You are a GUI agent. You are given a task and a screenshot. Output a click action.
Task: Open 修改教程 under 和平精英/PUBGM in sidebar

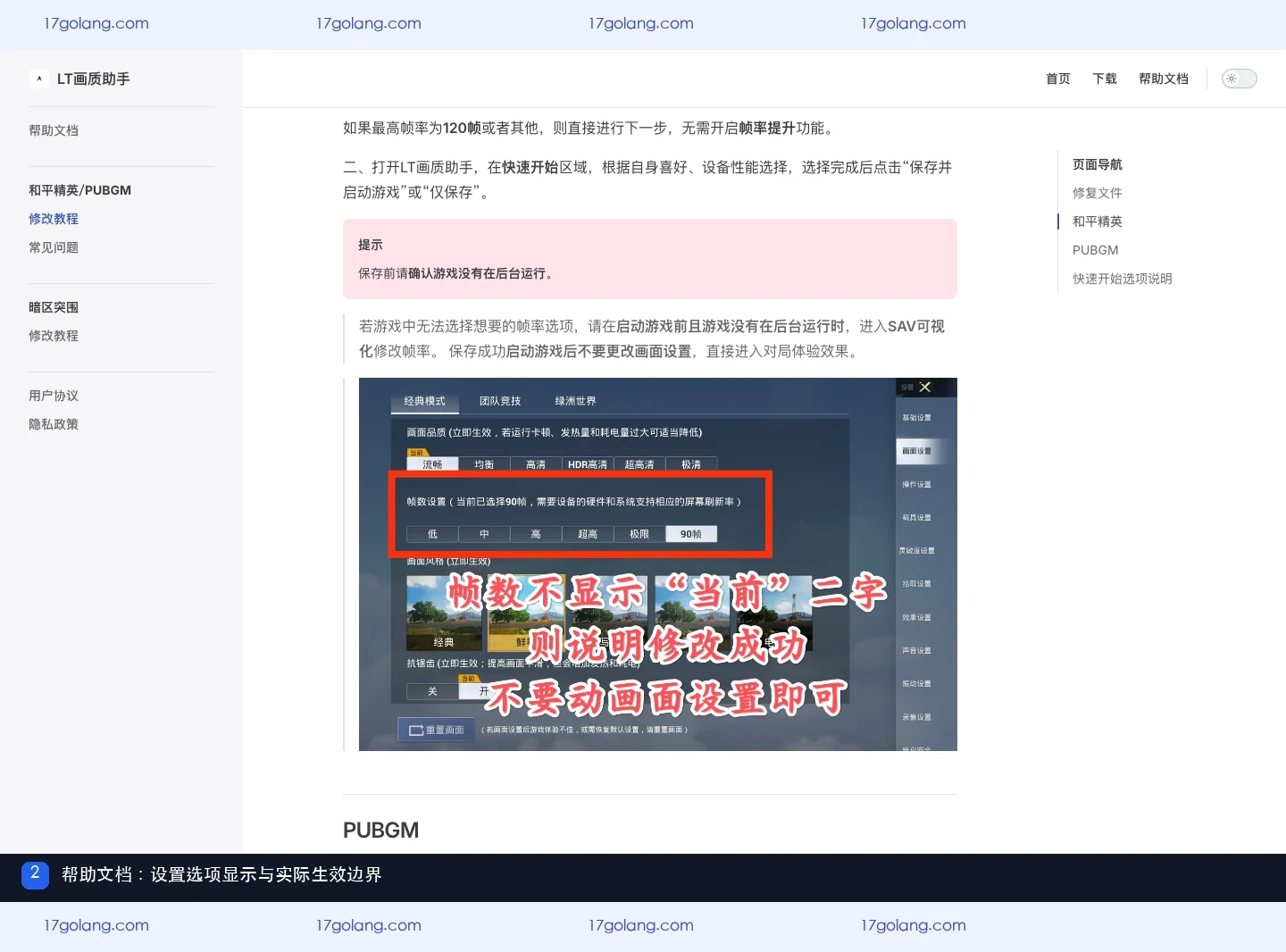(x=54, y=219)
